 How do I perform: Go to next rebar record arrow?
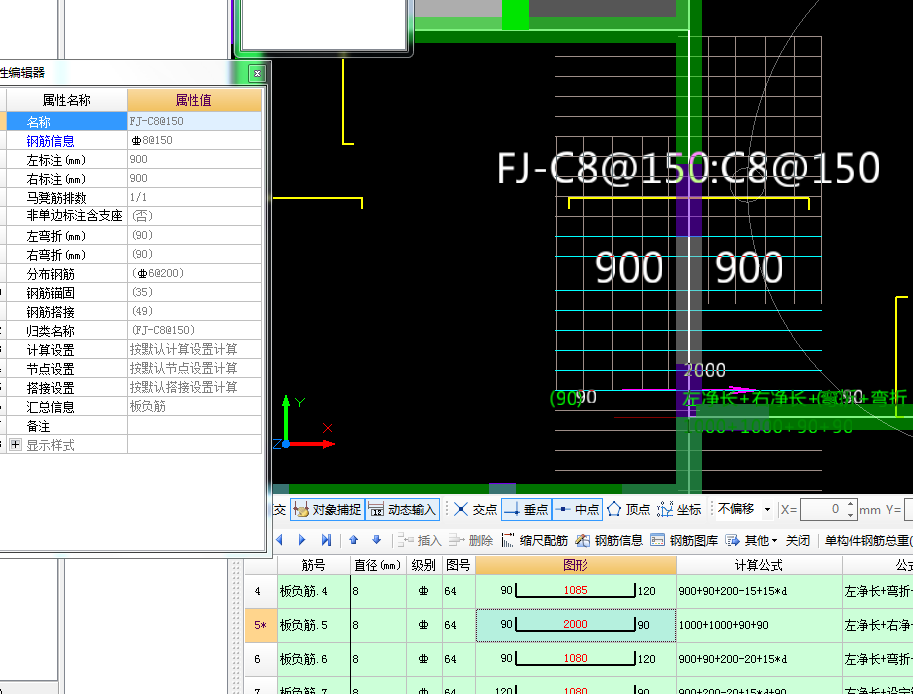[x=302, y=540]
